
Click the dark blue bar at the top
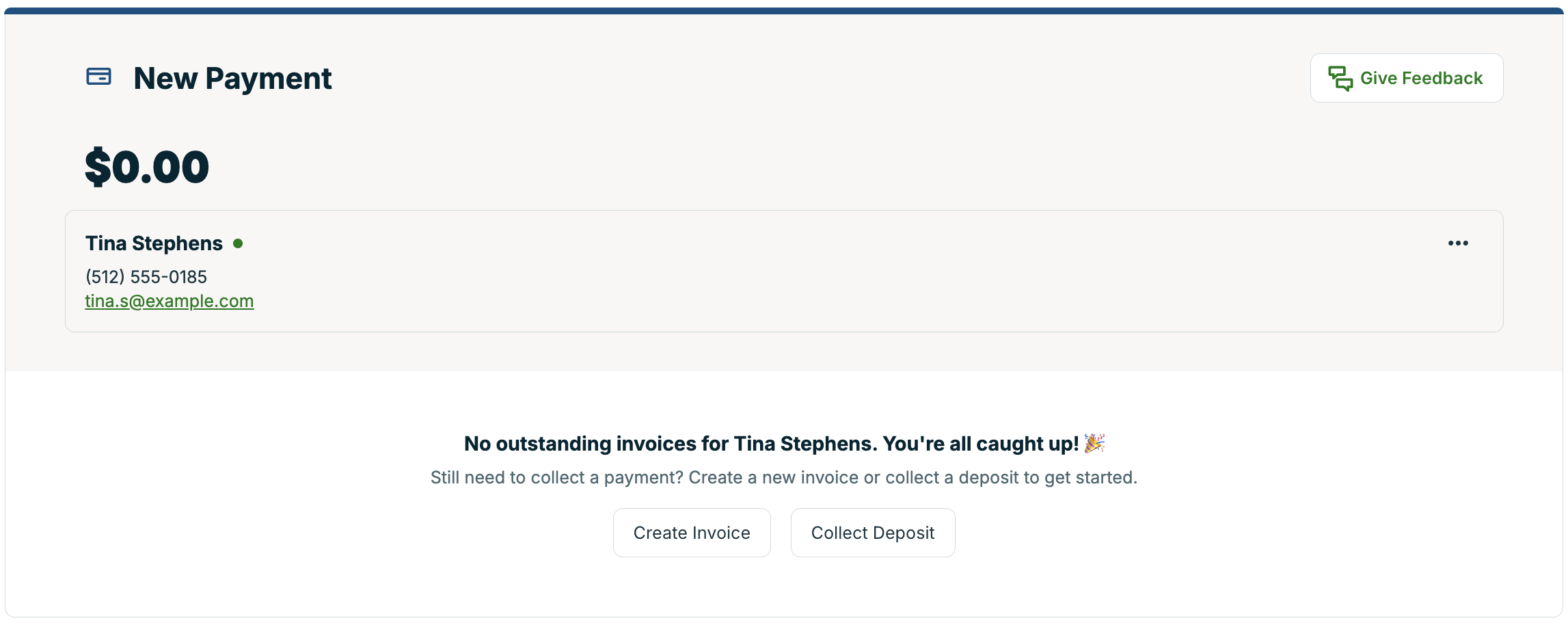(784, 11)
